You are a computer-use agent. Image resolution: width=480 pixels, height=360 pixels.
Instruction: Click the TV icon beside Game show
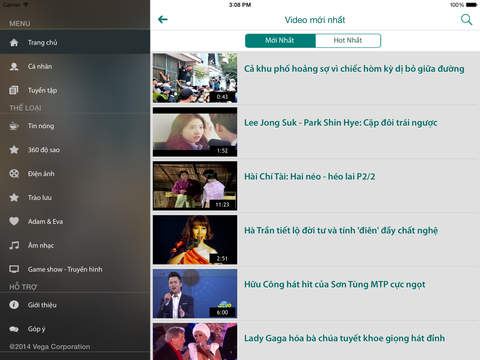(x=14, y=269)
